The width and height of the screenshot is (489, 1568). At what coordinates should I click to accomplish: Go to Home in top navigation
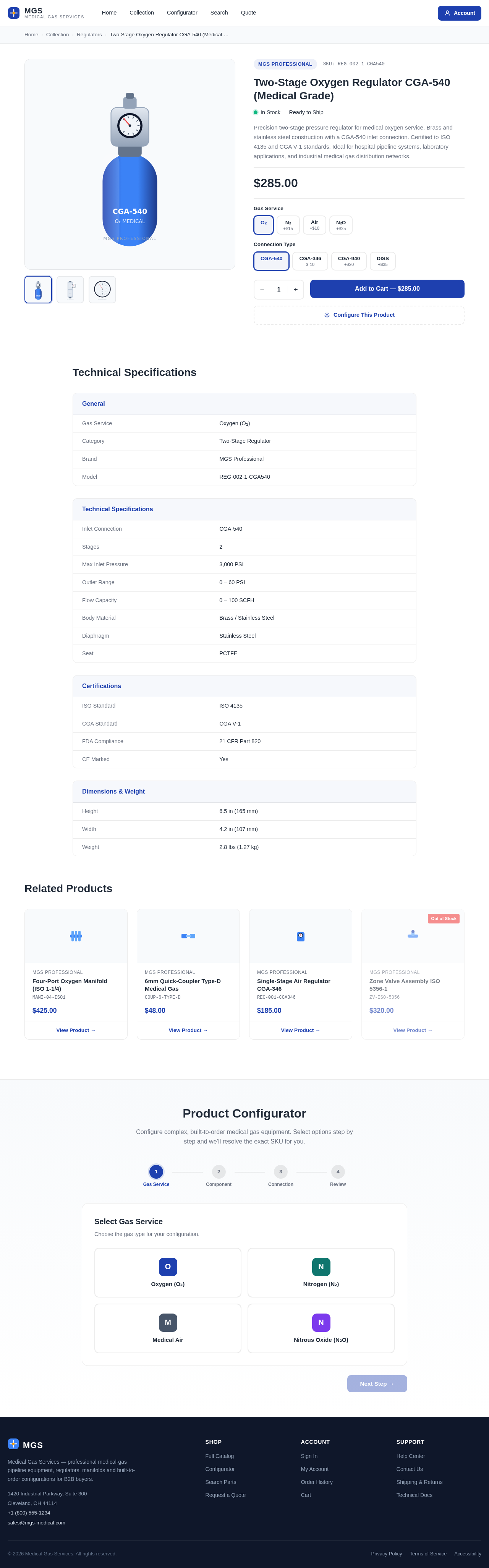(x=109, y=13)
